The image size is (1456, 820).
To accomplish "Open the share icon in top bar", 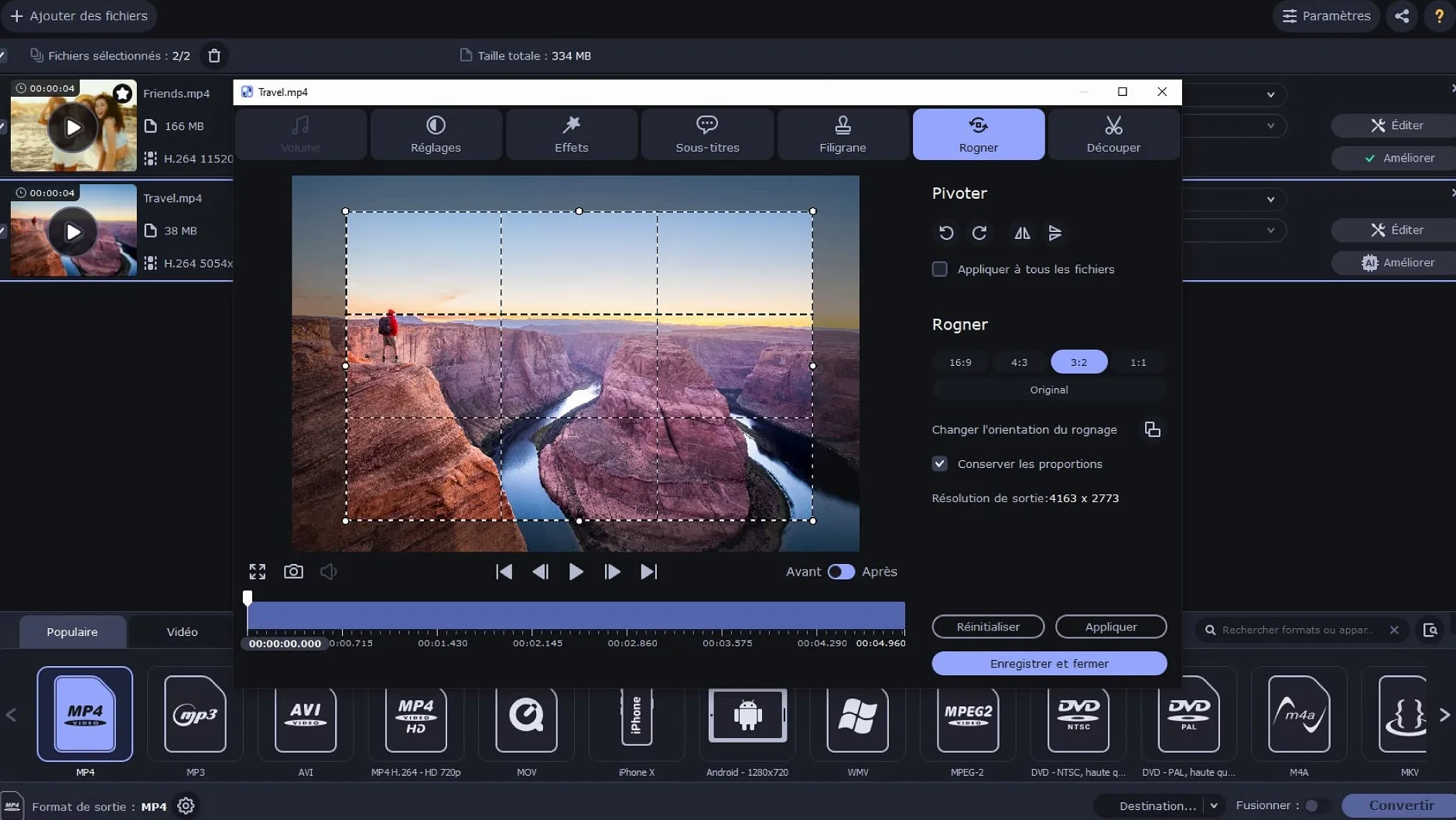I will point(1402,15).
